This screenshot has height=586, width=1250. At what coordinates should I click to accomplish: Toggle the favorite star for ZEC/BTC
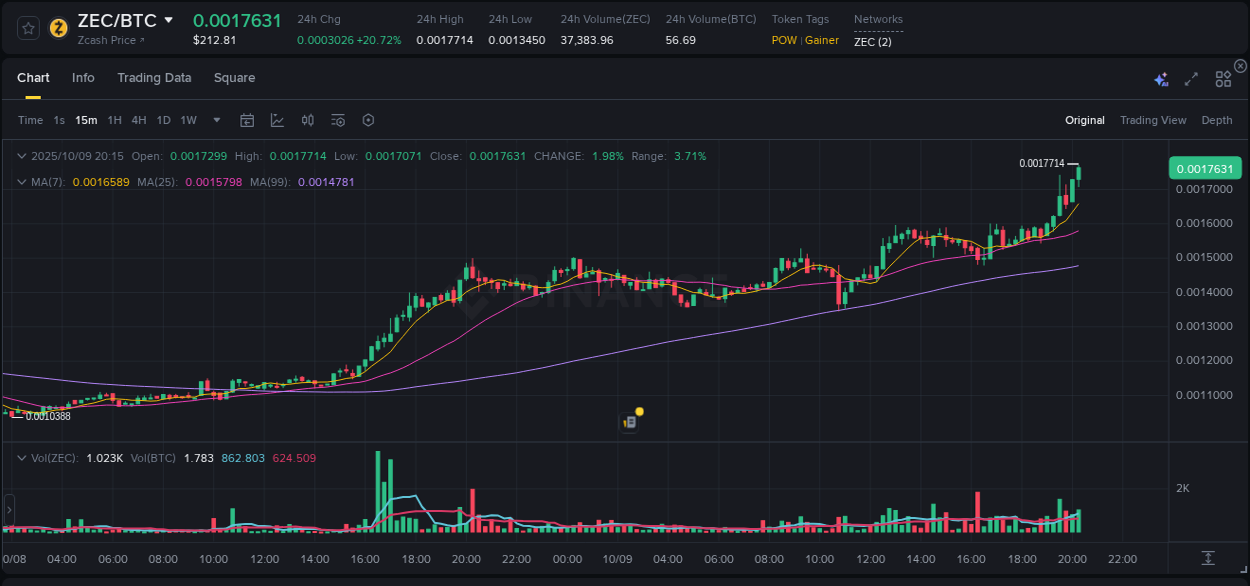27,28
